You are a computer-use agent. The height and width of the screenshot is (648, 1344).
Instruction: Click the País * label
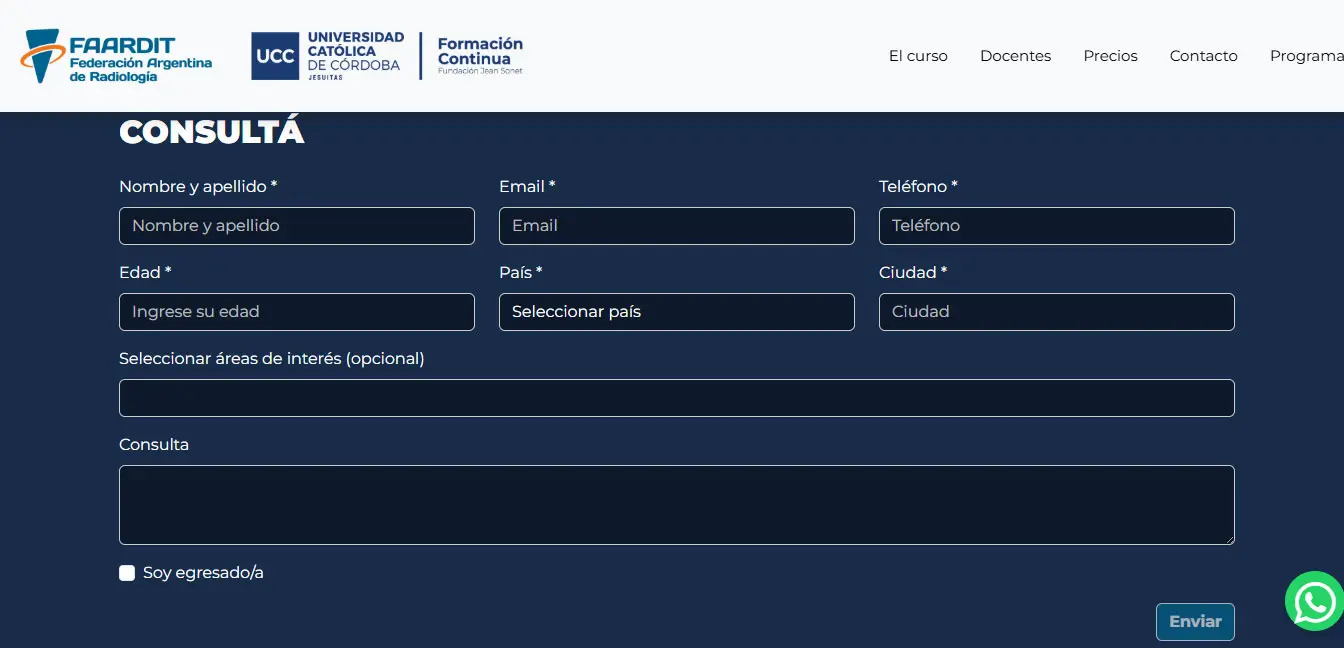(x=521, y=273)
